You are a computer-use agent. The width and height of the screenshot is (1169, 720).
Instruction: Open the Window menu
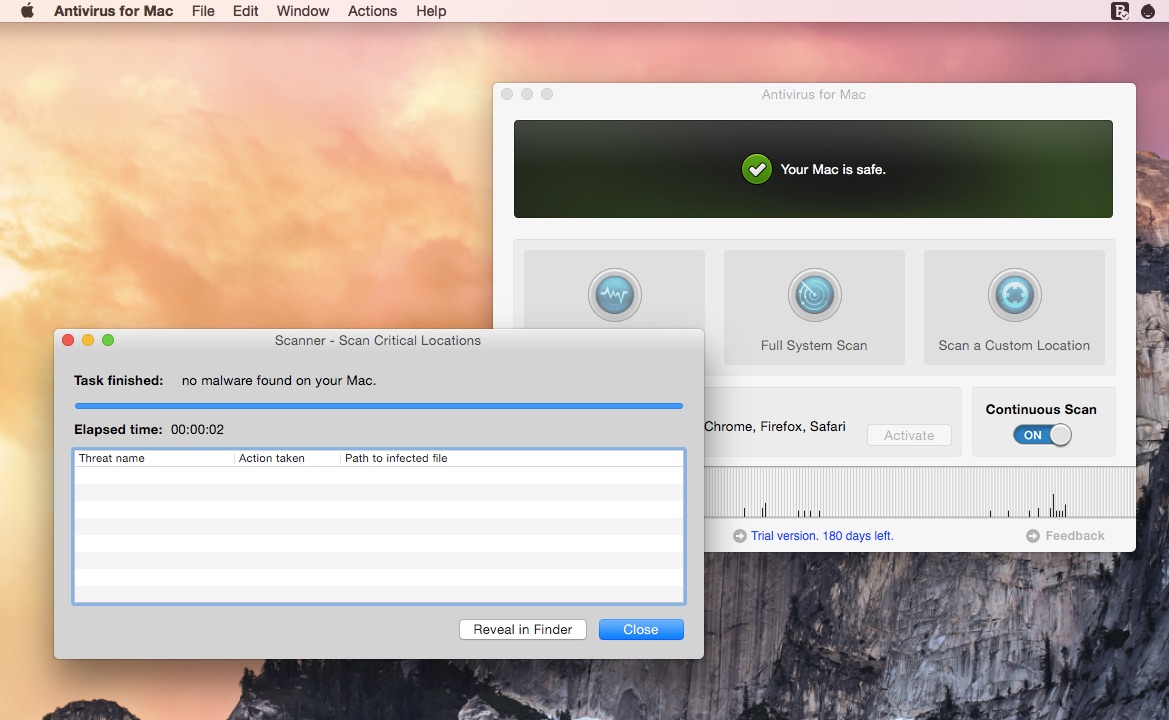[x=303, y=11]
